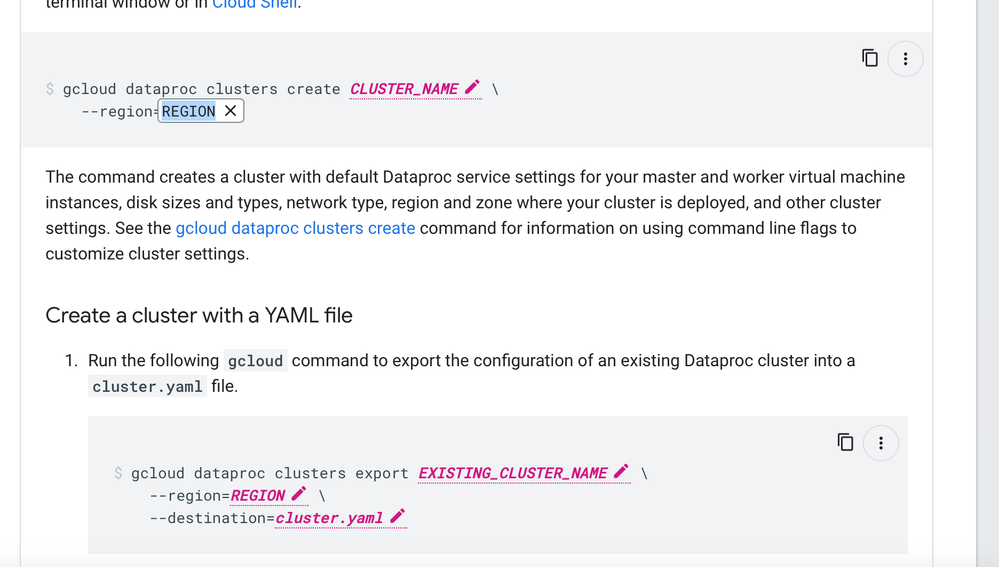Click the inline gcloud code word
The width and height of the screenshot is (999, 567).
click(x=255, y=361)
